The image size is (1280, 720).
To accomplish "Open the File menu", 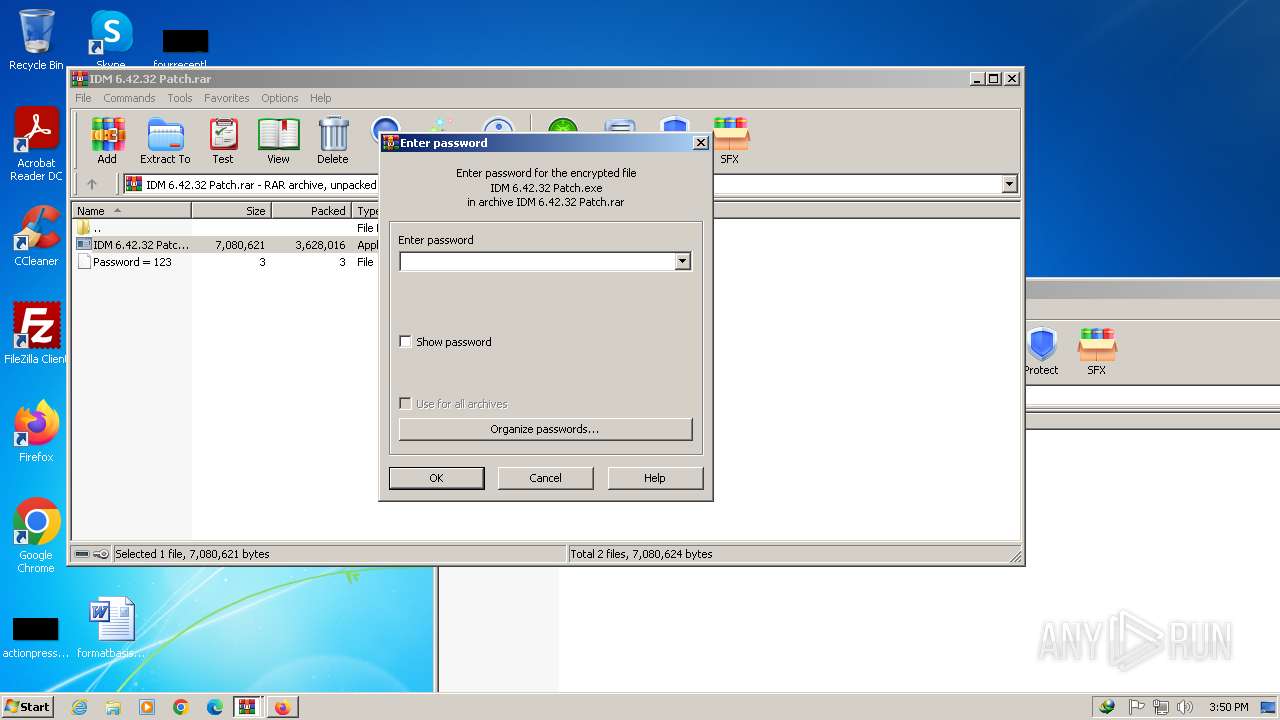I will [83, 98].
